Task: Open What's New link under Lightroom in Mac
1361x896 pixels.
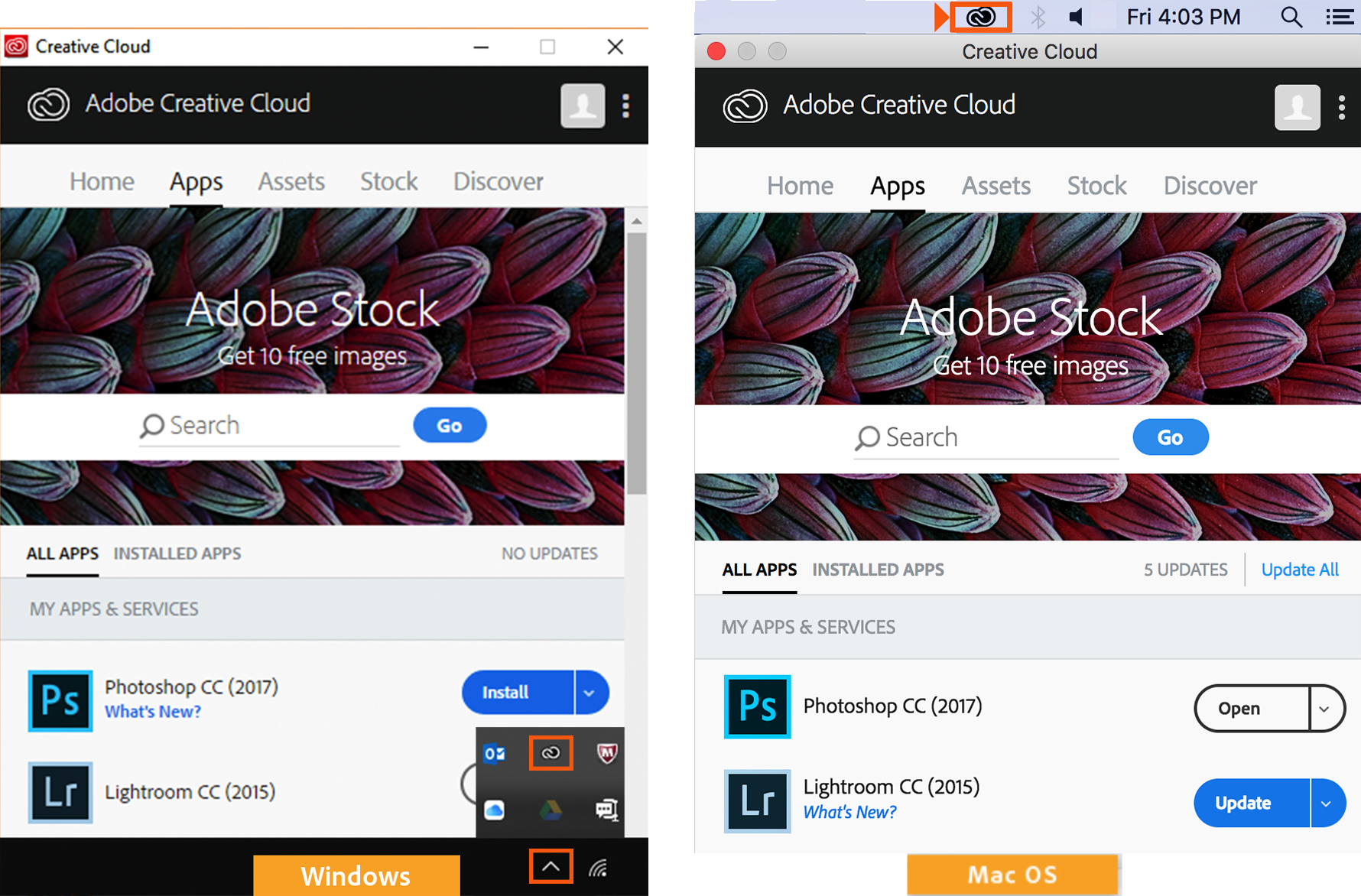Action: (849, 812)
